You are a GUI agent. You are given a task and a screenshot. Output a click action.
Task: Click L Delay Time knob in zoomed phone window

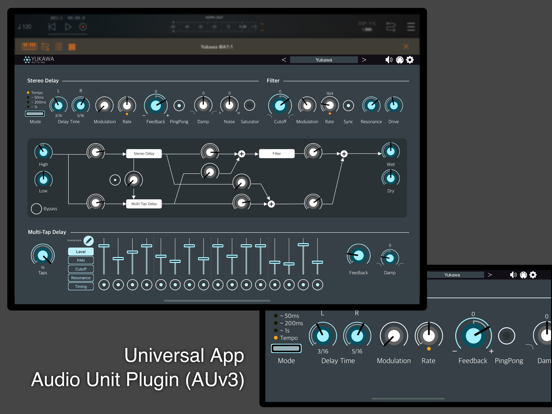[323, 336]
